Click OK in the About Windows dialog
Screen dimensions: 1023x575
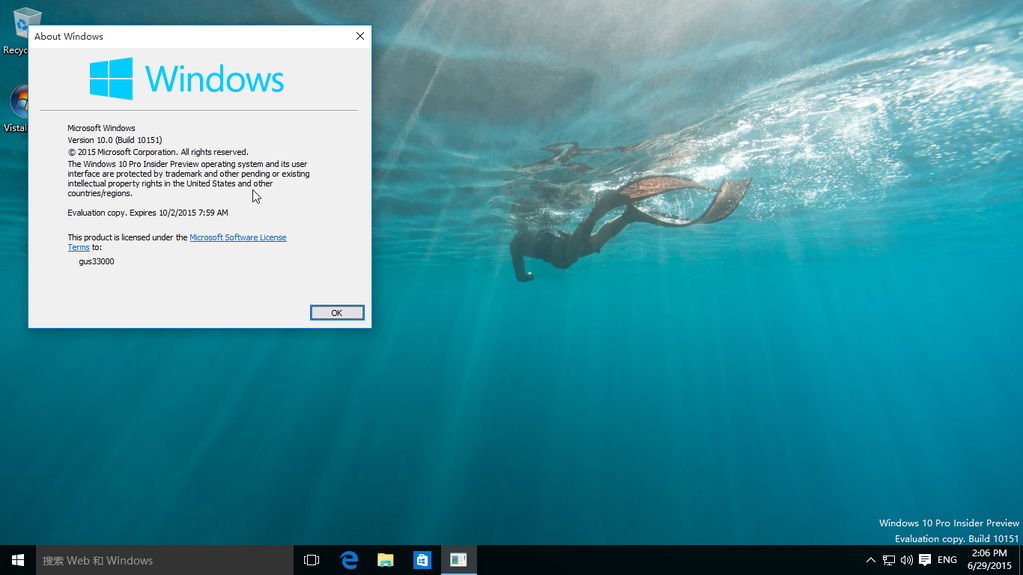click(337, 313)
